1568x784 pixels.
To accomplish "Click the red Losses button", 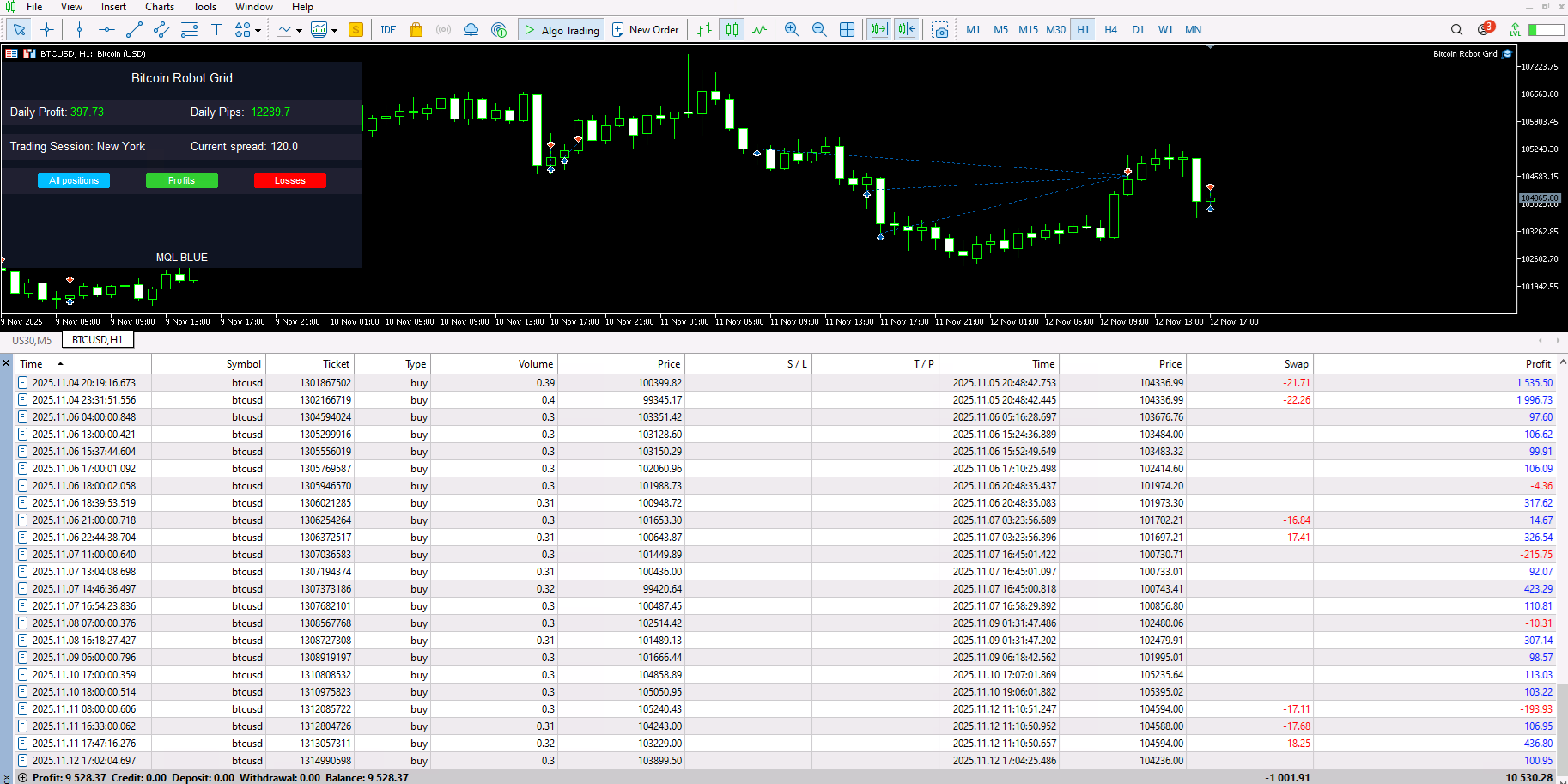I will [289, 180].
